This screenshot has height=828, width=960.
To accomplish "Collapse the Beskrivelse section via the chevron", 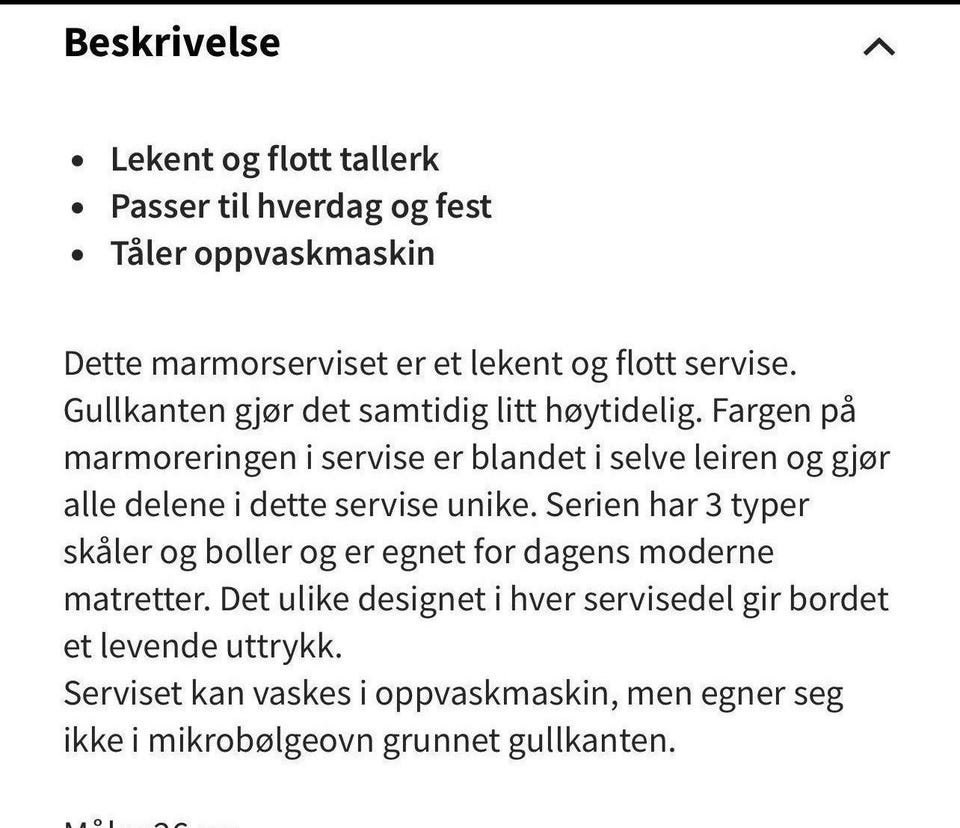I will point(878,46).
